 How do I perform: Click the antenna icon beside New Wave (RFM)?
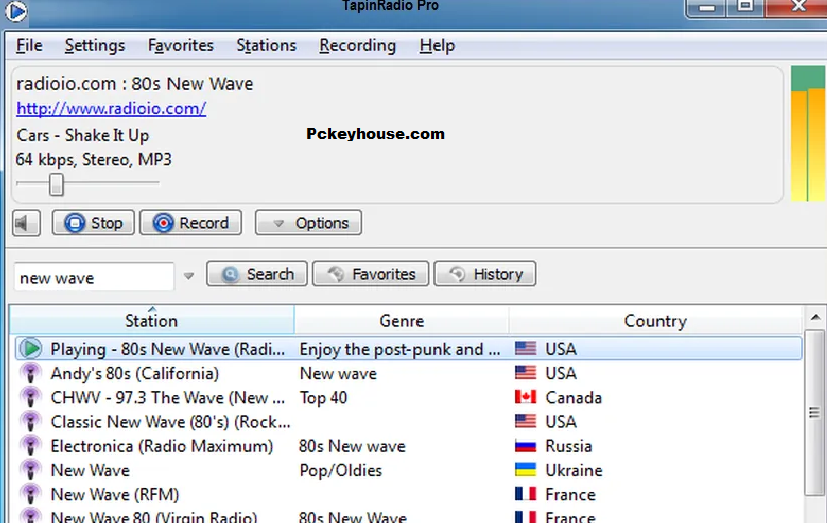(31, 495)
